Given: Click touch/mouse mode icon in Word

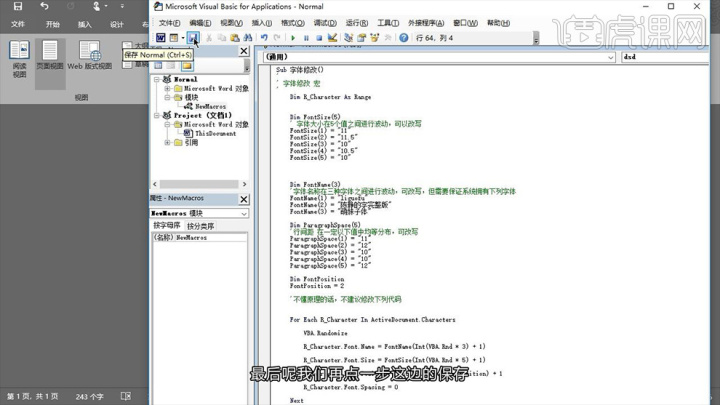Looking at the screenshot, I should pos(97,6).
